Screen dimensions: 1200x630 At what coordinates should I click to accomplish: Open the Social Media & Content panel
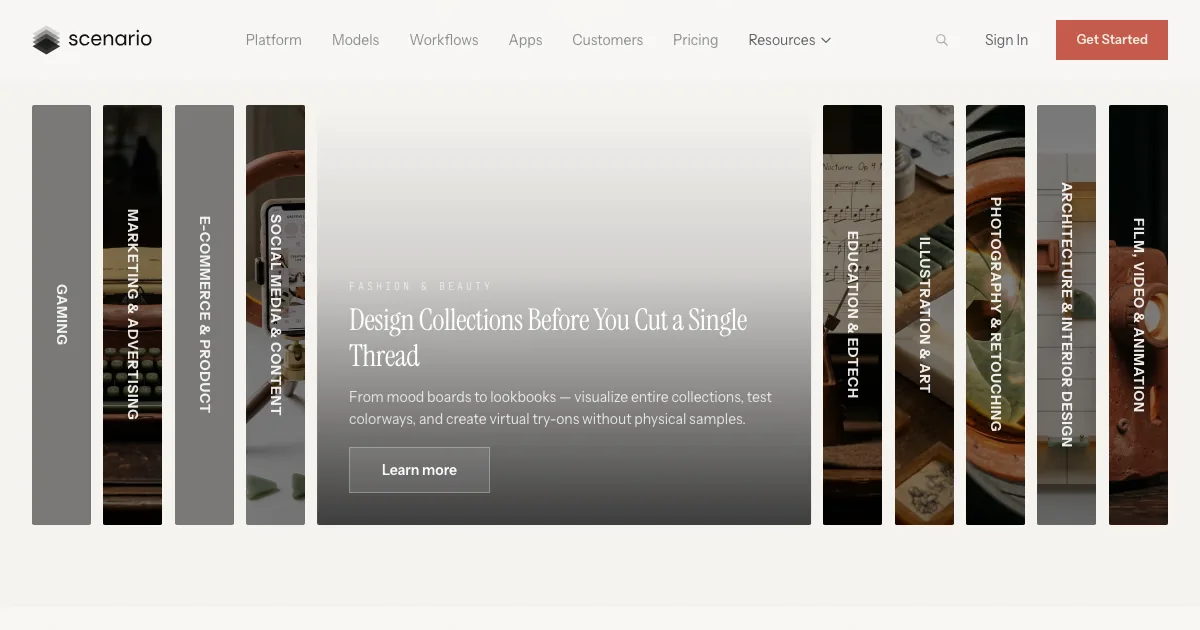275,315
